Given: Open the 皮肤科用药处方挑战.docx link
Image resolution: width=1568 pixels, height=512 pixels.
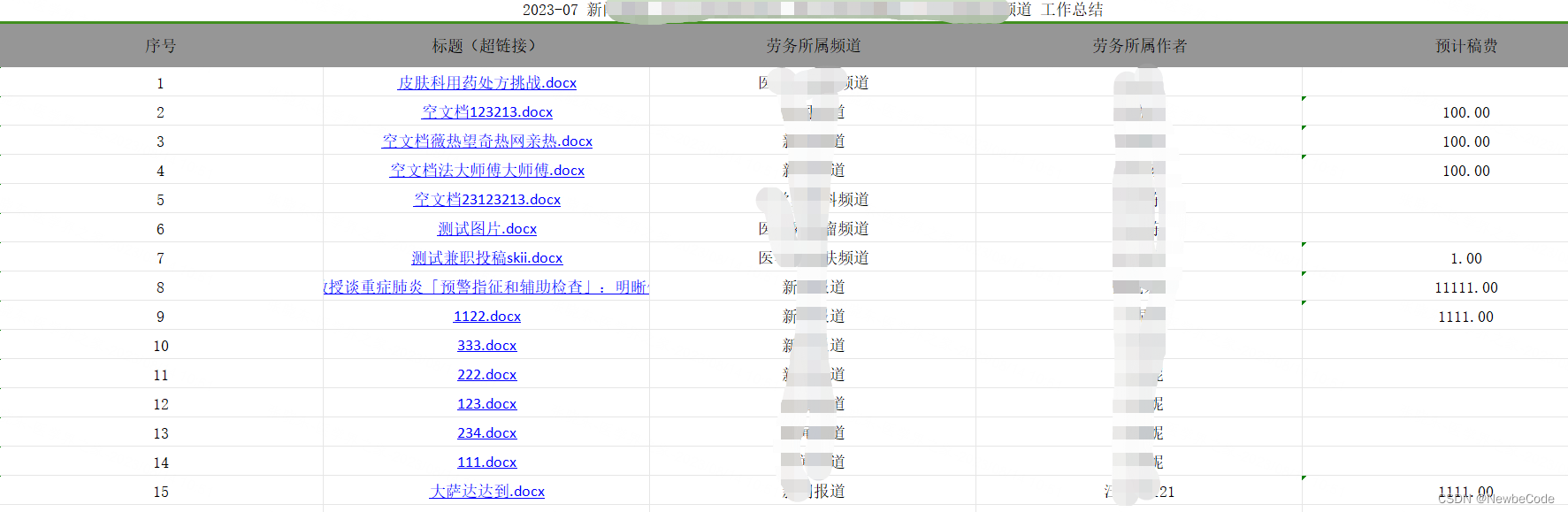Looking at the screenshot, I should click(486, 83).
